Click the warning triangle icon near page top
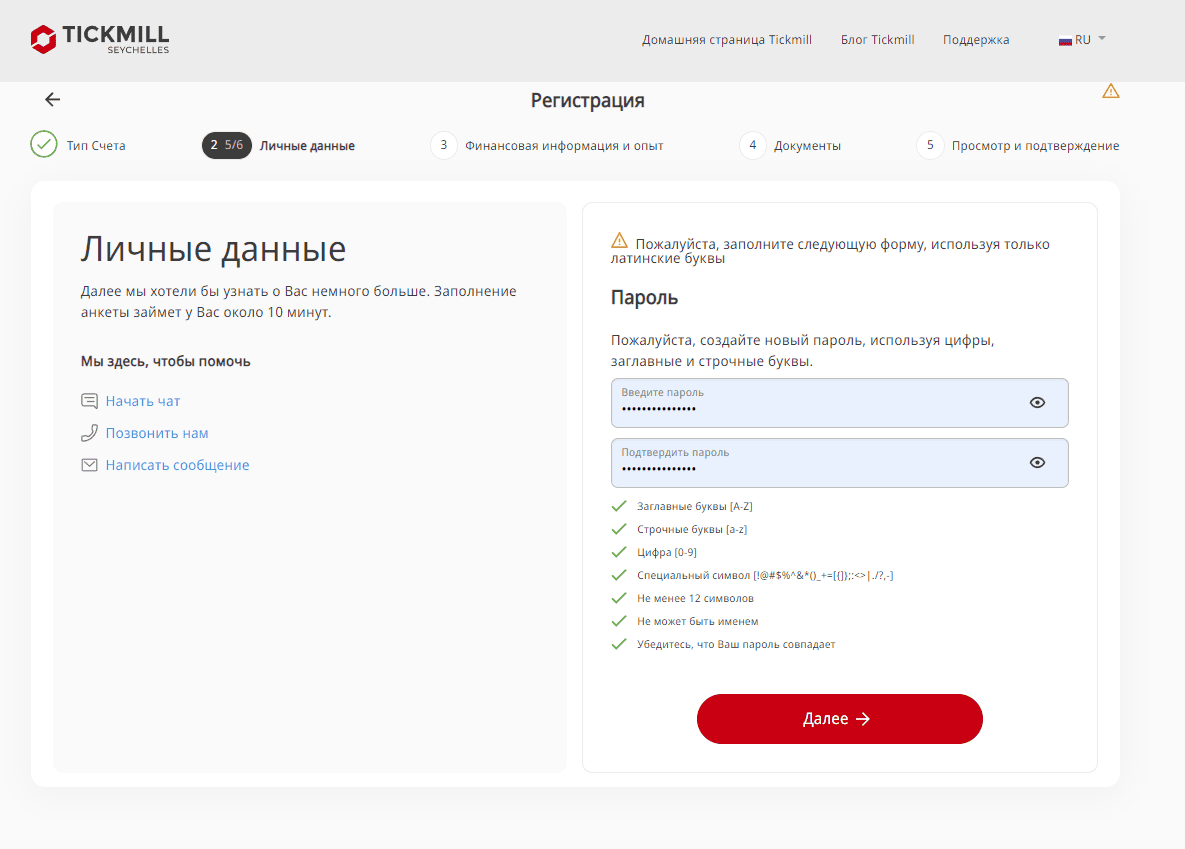Image resolution: width=1185 pixels, height=849 pixels. (1110, 91)
